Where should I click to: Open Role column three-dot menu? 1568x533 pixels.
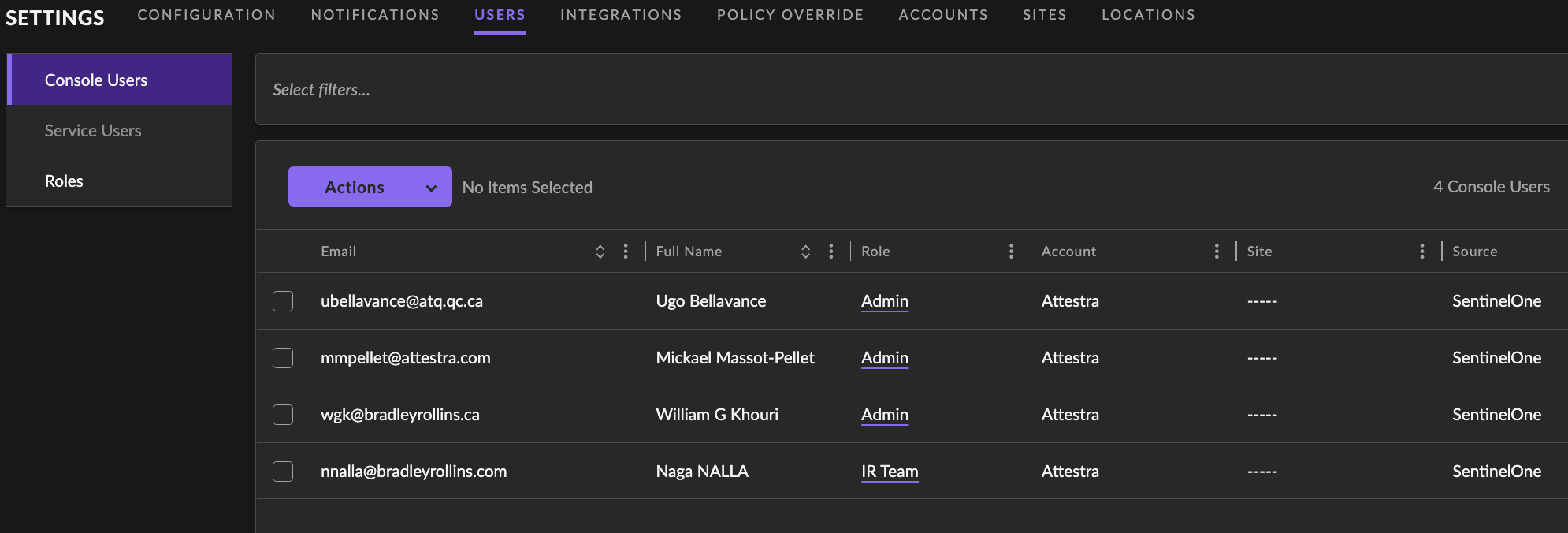coord(1011,252)
